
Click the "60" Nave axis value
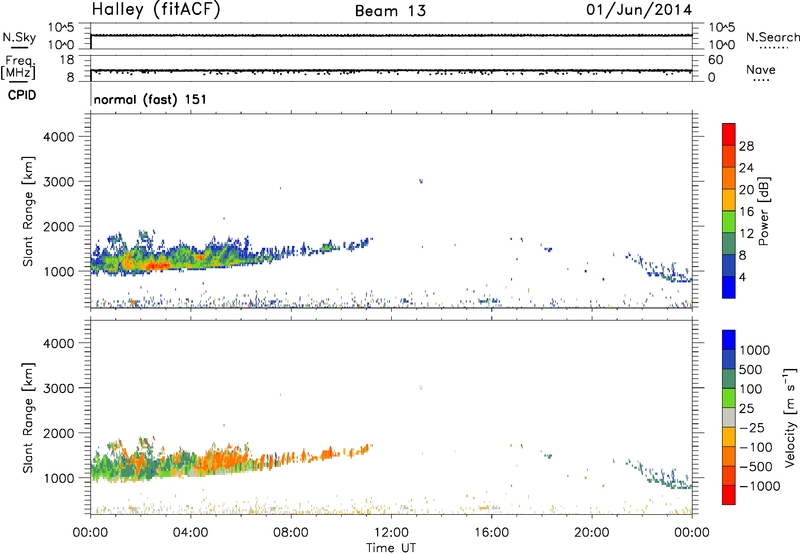(x=716, y=60)
